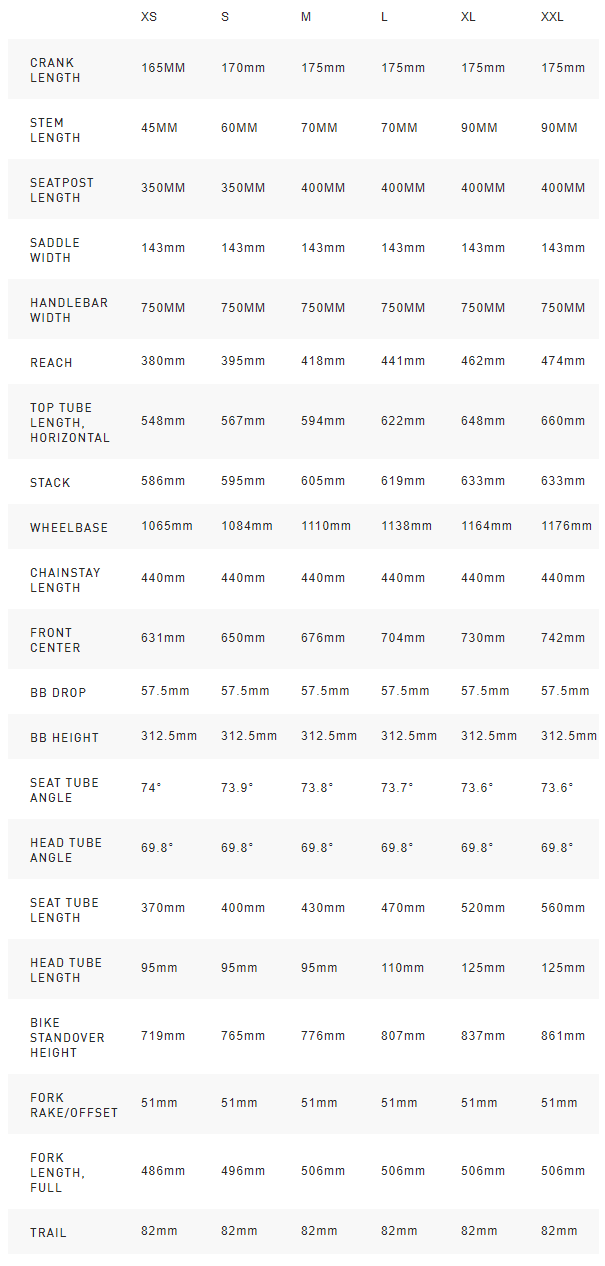Image resolution: width=605 pixels, height=1266 pixels.
Task: Click the Fork Rake/Offset row label
Action: pyautogui.click(x=74, y=1105)
